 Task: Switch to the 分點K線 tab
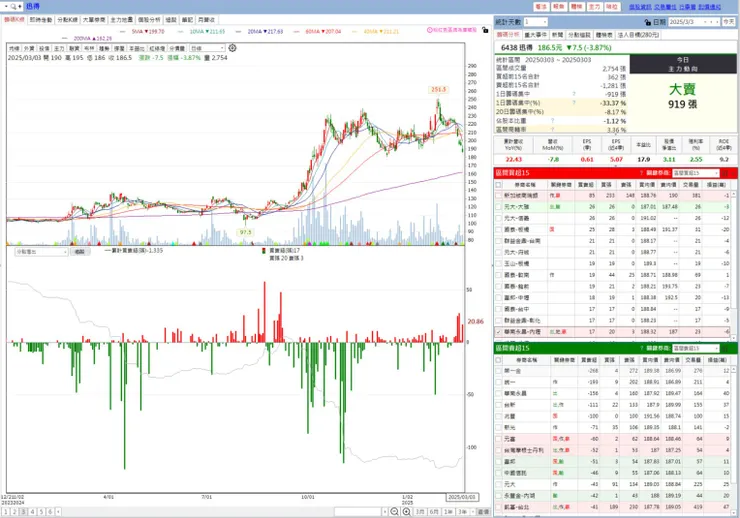[x=67, y=20]
